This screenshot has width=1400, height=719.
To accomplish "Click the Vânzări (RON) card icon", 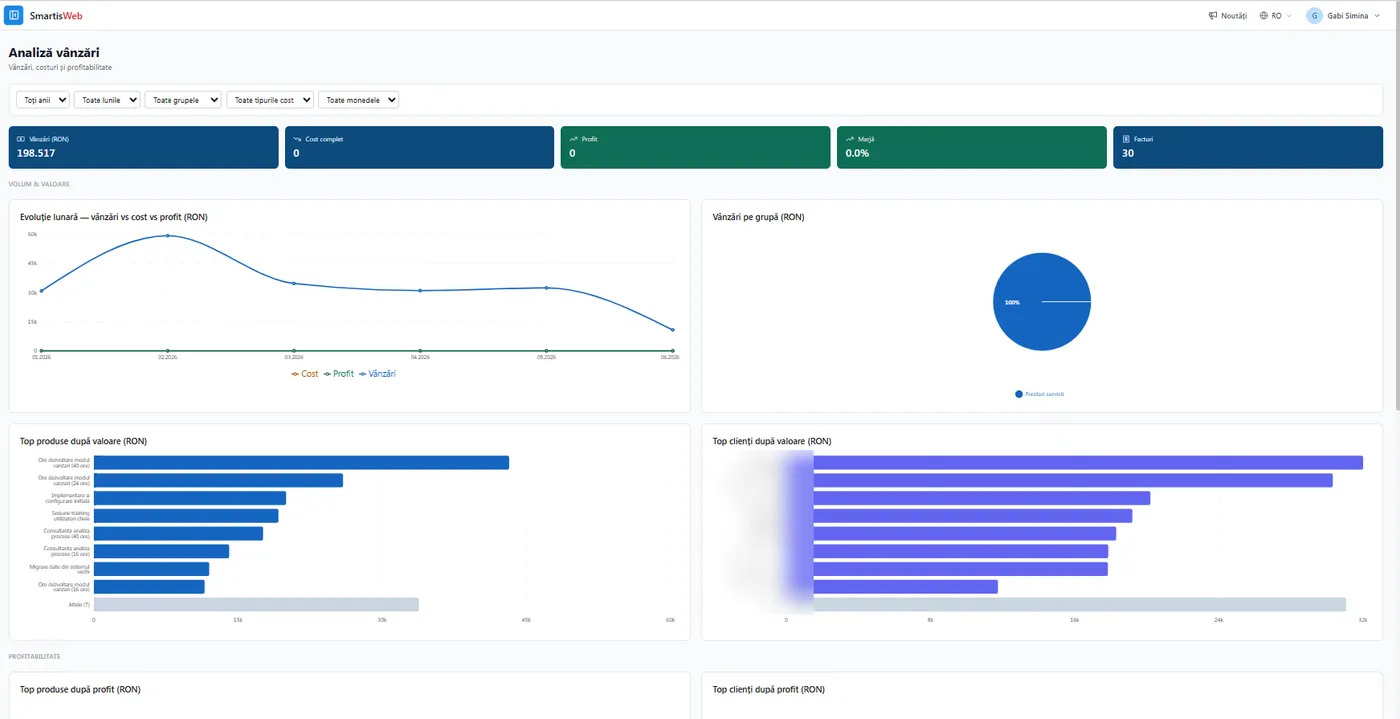I will click(21, 139).
